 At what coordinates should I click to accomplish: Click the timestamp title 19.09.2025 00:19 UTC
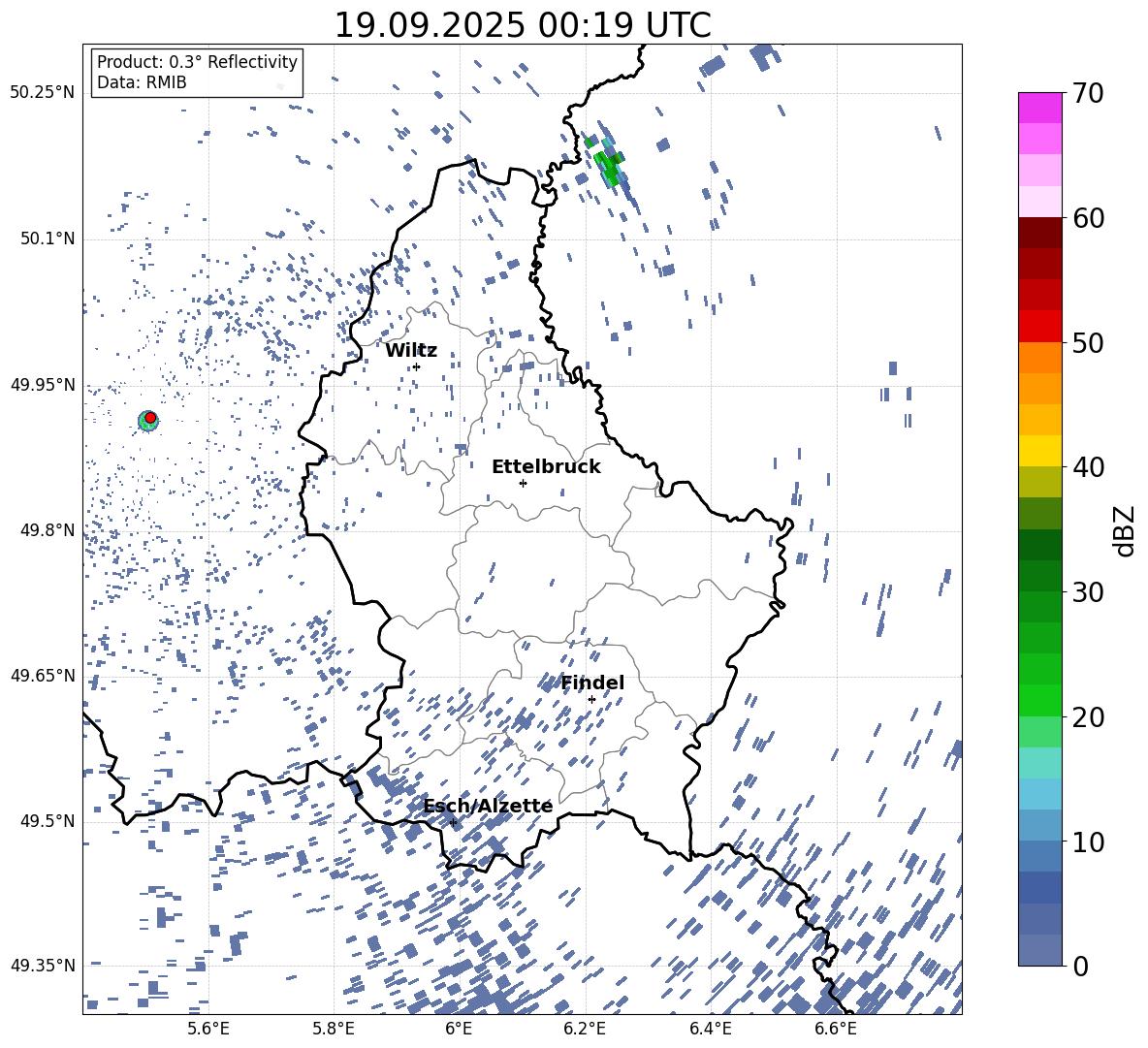click(x=522, y=25)
